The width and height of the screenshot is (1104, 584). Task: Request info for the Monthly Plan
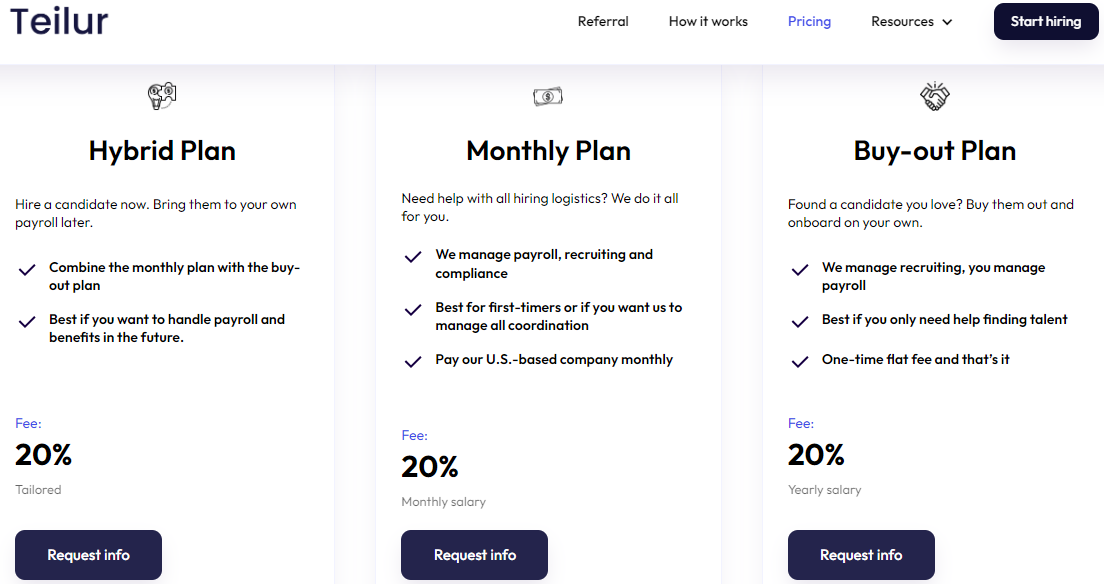pos(474,555)
